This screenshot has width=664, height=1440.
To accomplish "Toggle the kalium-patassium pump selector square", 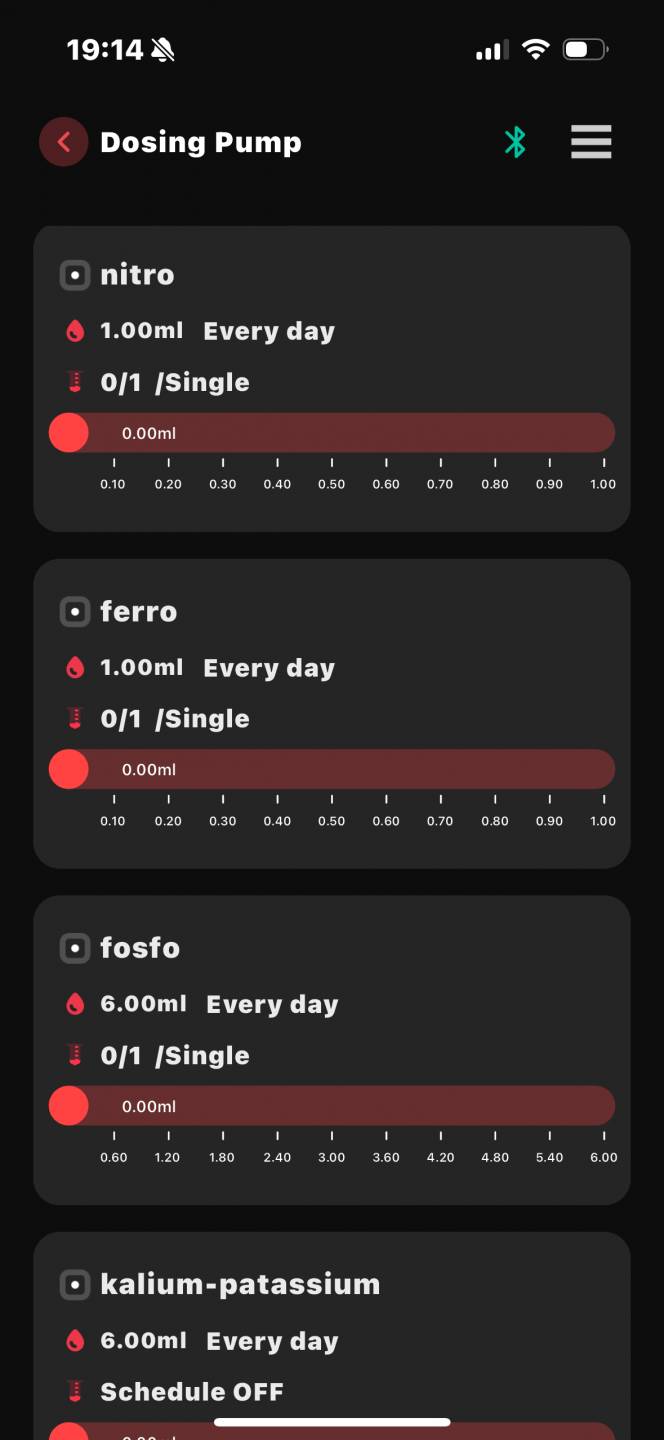I will click(x=75, y=1285).
